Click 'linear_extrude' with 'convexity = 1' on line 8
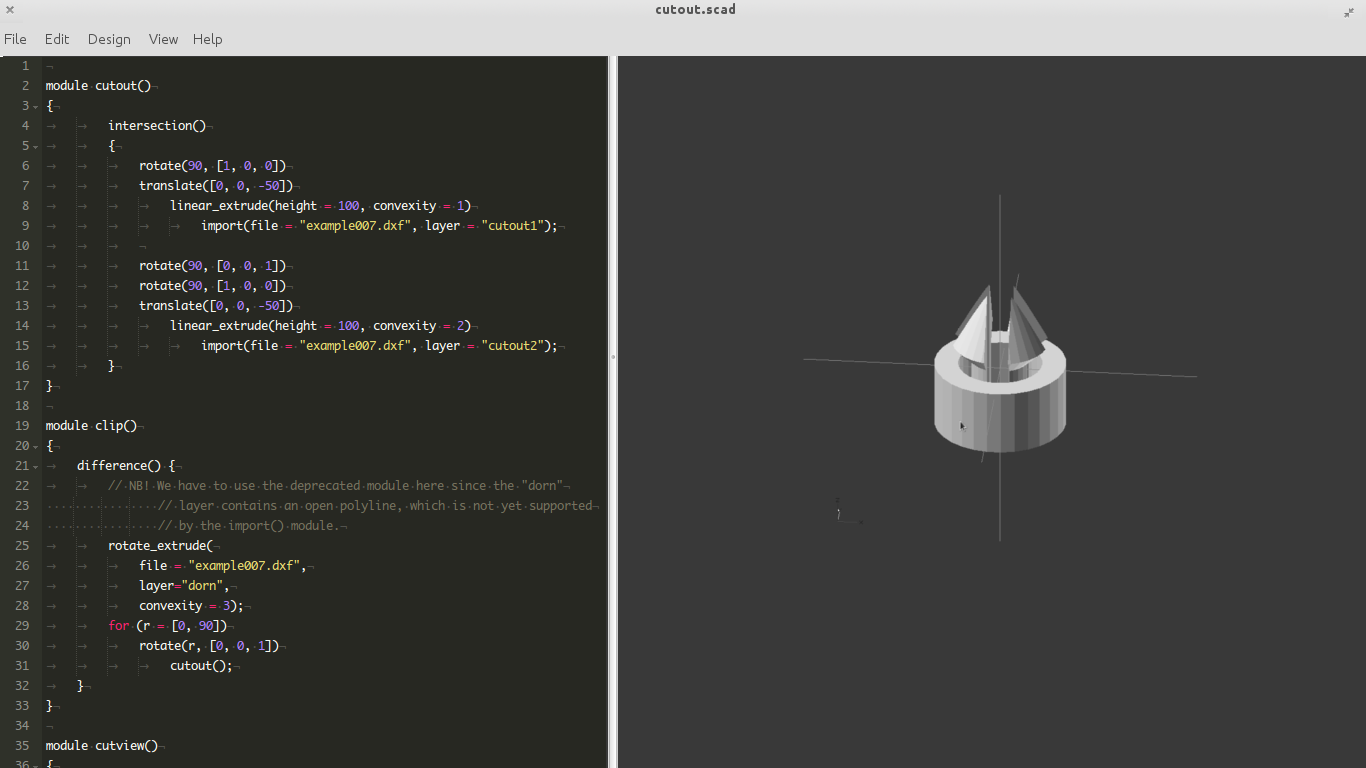Image resolution: width=1366 pixels, height=768 pixels. coord(320,206)
